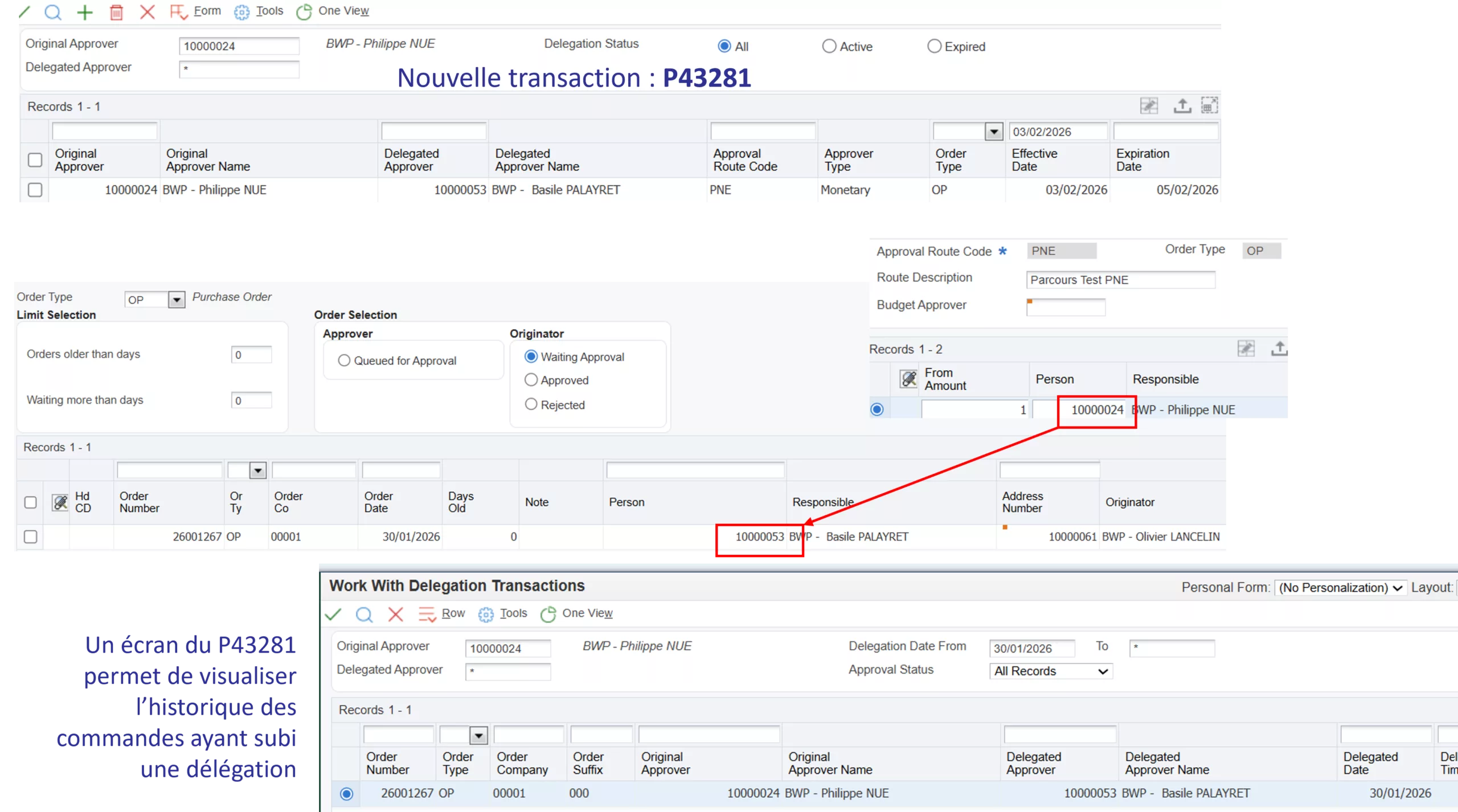The image size is (1458, 812).
Task: Select the Active delegation status radio button
Action: coord(829,46)
